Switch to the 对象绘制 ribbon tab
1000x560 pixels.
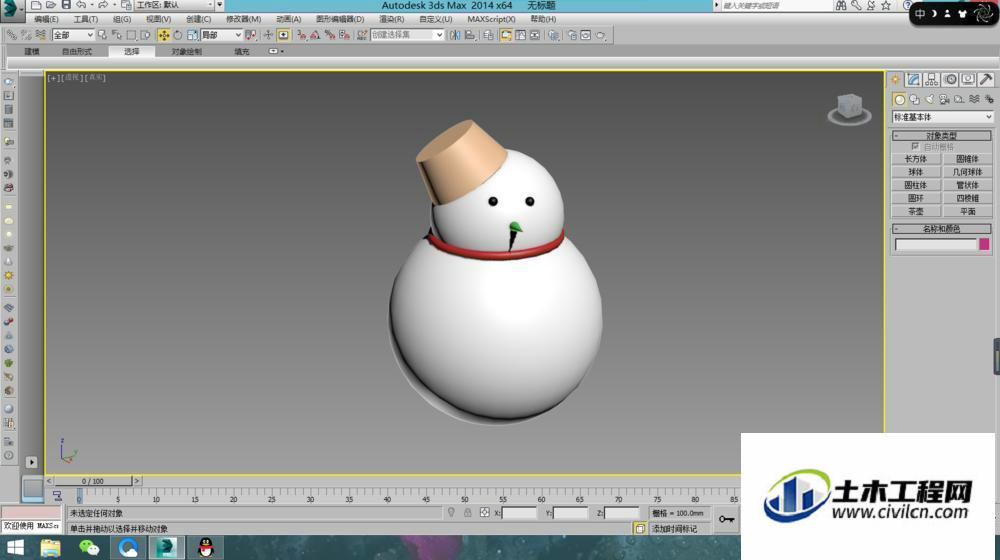pos(186,52)
